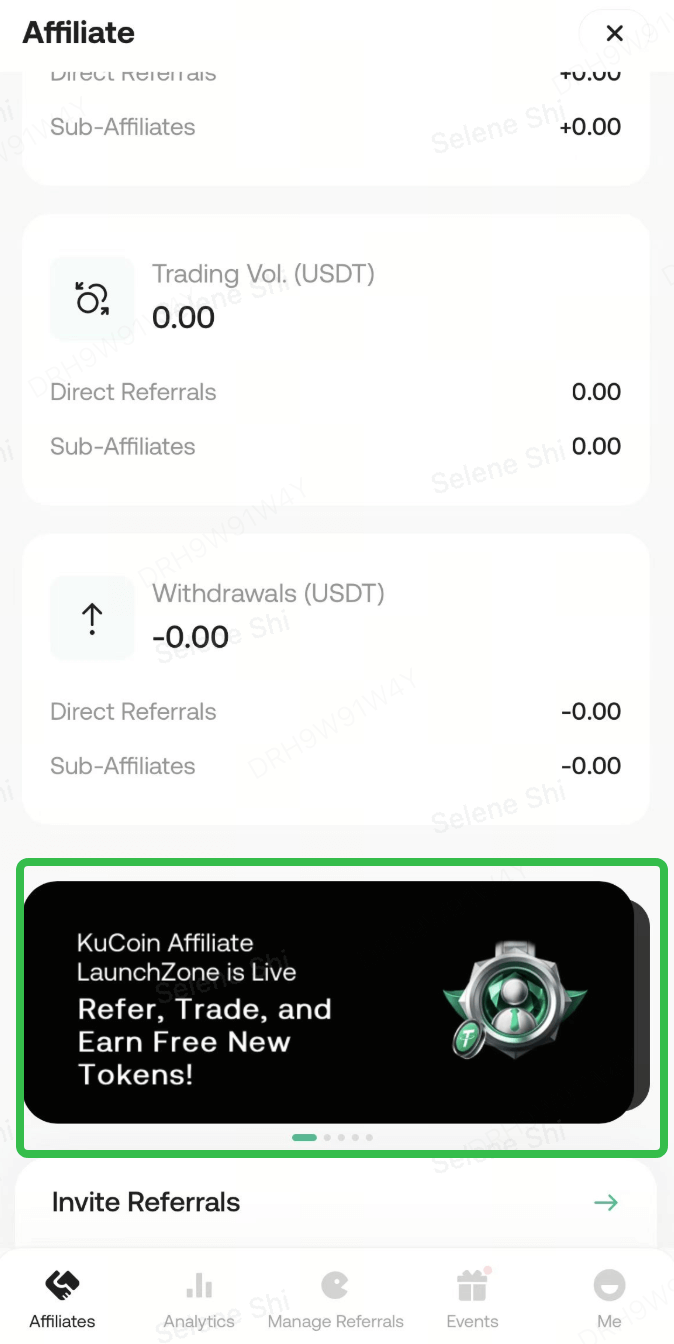Open Invite Referrals green arrow

click(x=606, y=1202)
